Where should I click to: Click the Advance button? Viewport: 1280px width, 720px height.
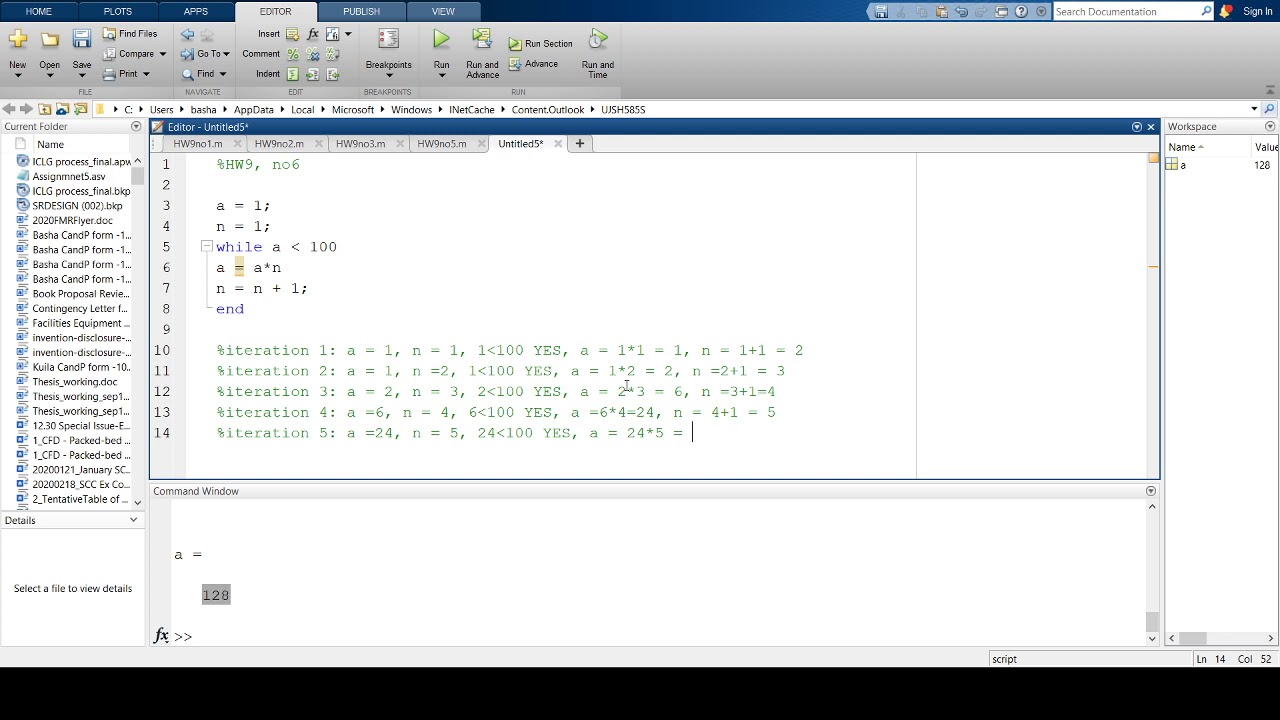pyautogui.click(x=533, y=64)
